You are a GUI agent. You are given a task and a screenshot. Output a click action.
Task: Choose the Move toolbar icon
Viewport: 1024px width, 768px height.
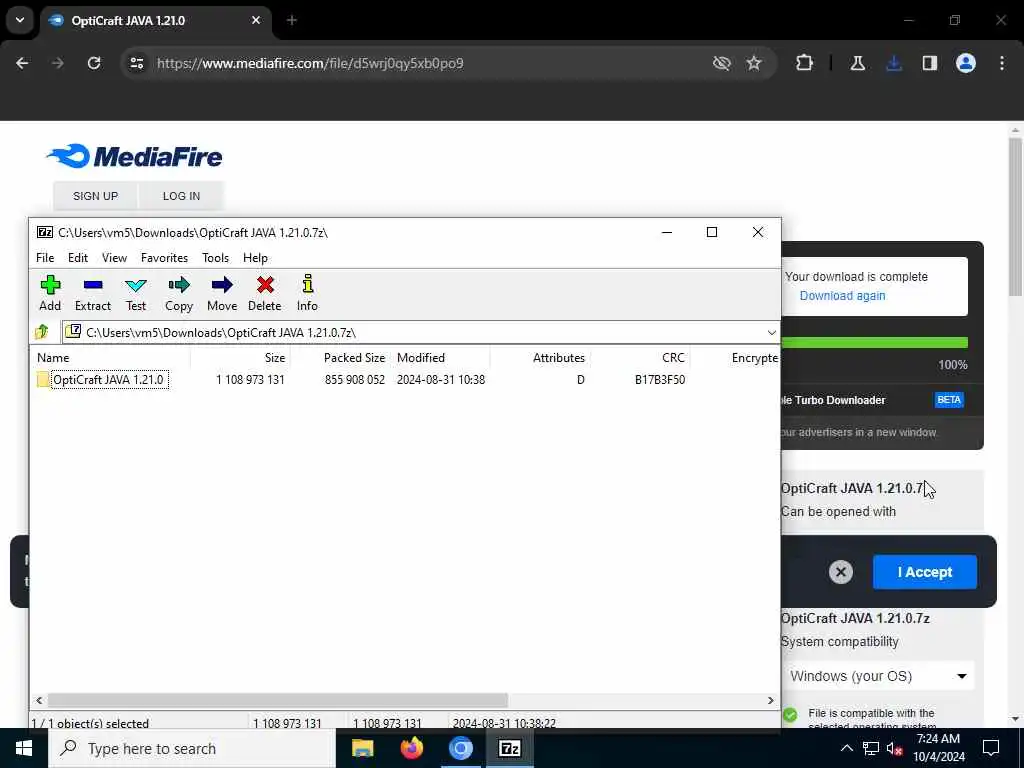pos(222,293)
